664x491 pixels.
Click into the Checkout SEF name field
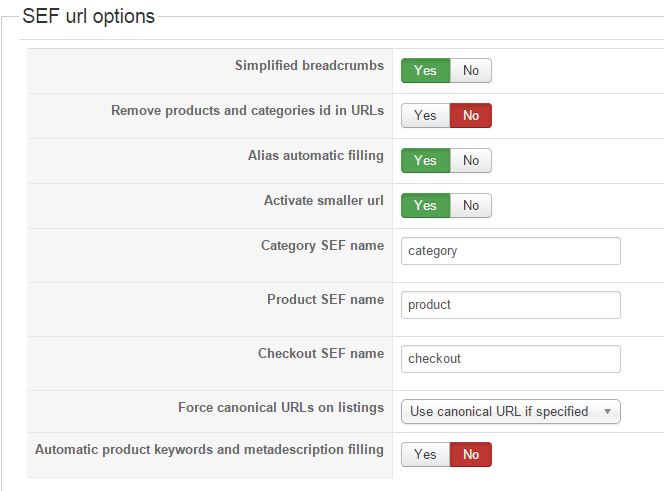coord(510,359)
